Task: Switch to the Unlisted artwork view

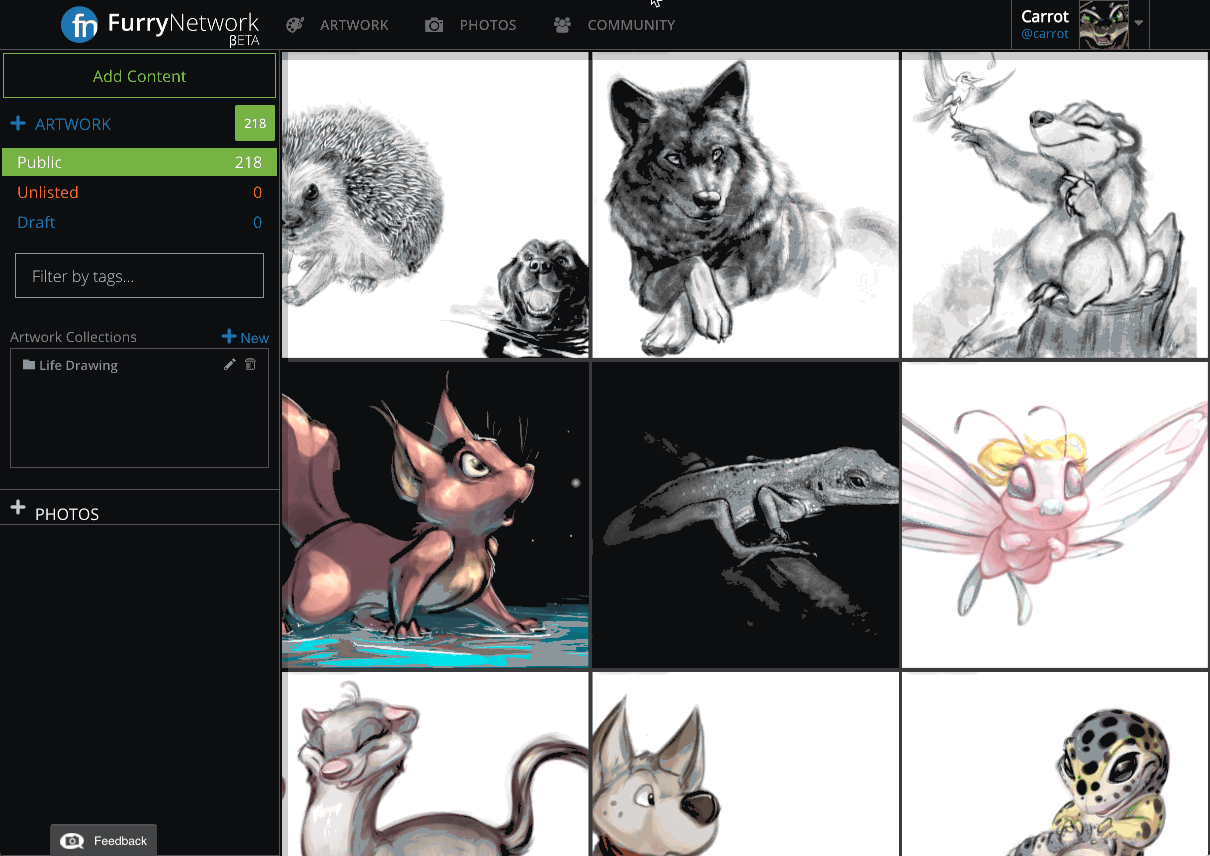Action: 48,192
